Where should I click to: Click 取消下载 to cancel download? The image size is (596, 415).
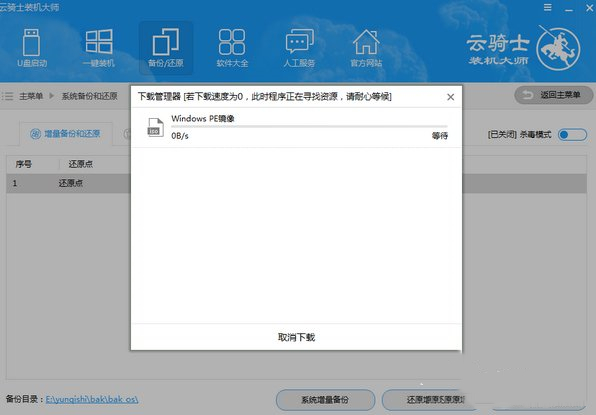[x=296, y=337]
